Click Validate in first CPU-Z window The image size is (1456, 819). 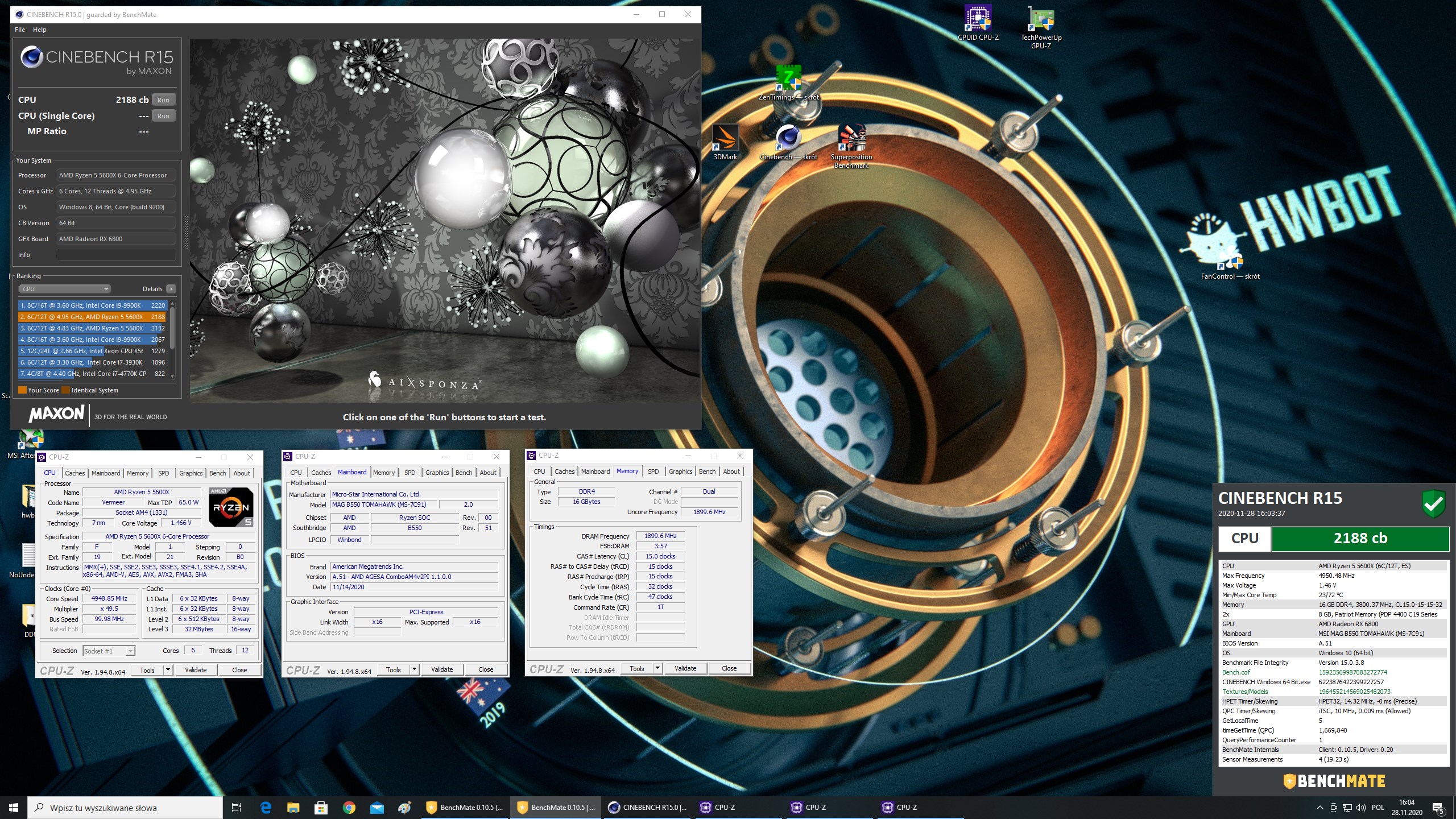click(x=196, y=669)
